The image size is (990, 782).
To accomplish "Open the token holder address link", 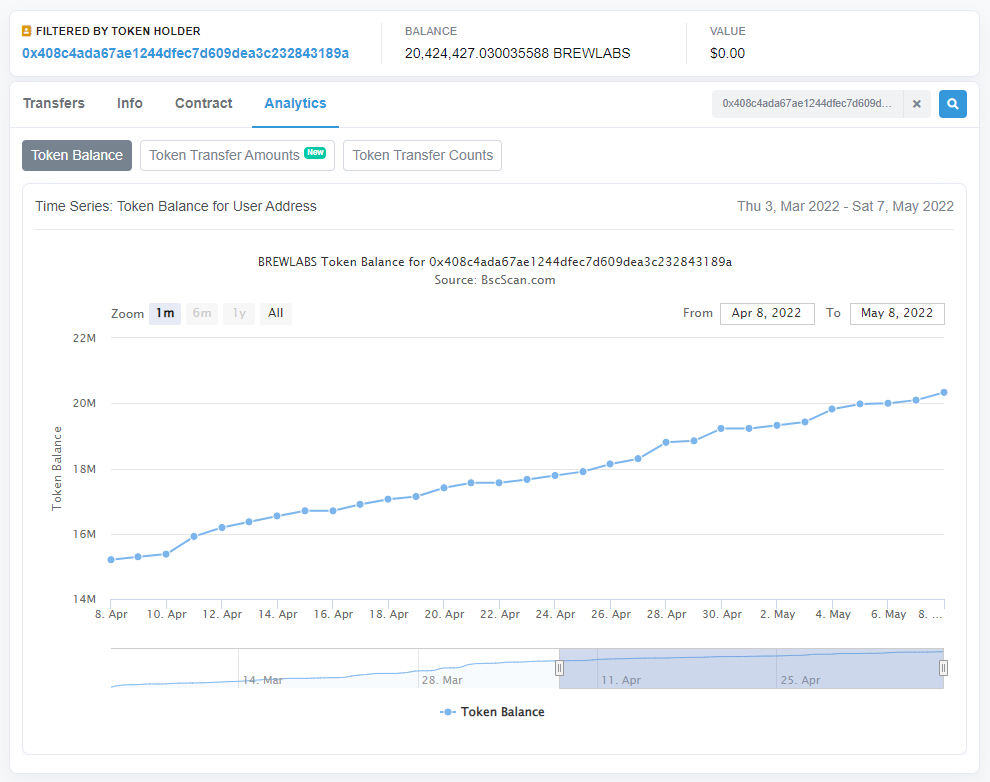I will click(x=185, y=53).
